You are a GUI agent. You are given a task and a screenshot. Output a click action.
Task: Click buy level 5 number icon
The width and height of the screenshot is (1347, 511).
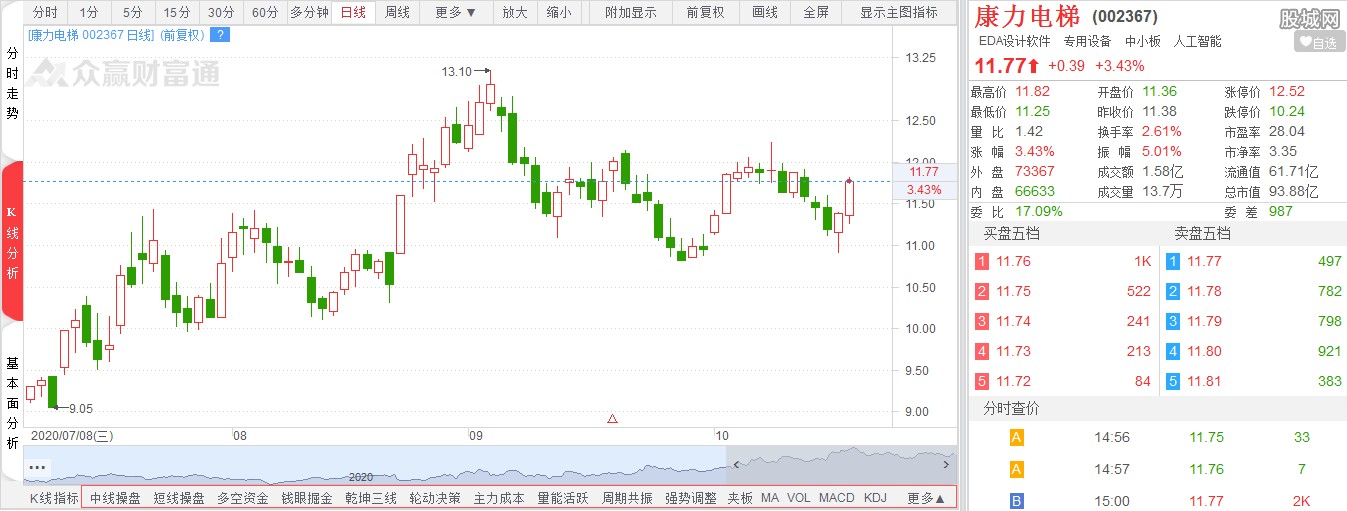[982, 381]
